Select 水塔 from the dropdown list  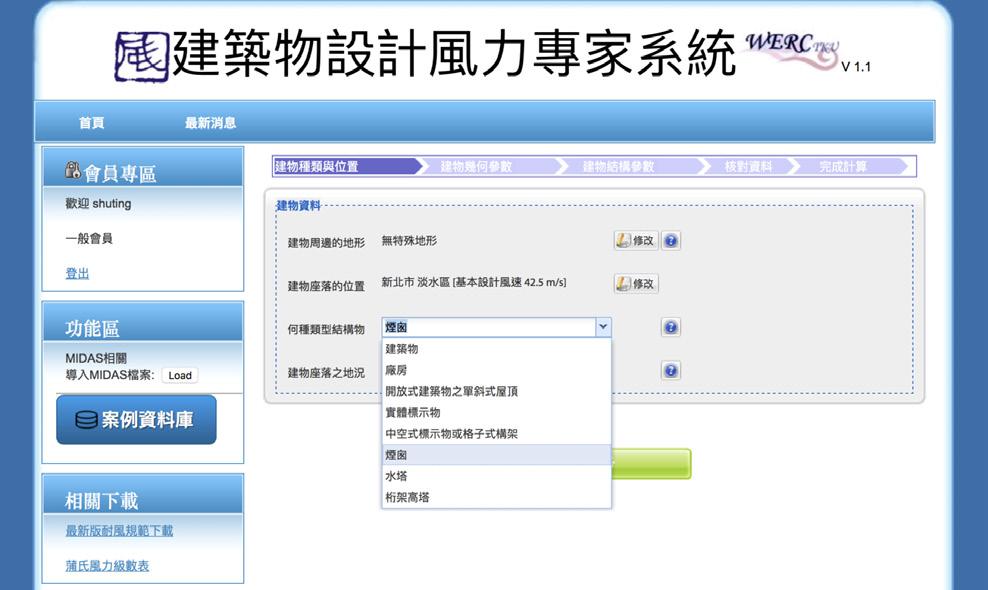click(497, 476)
